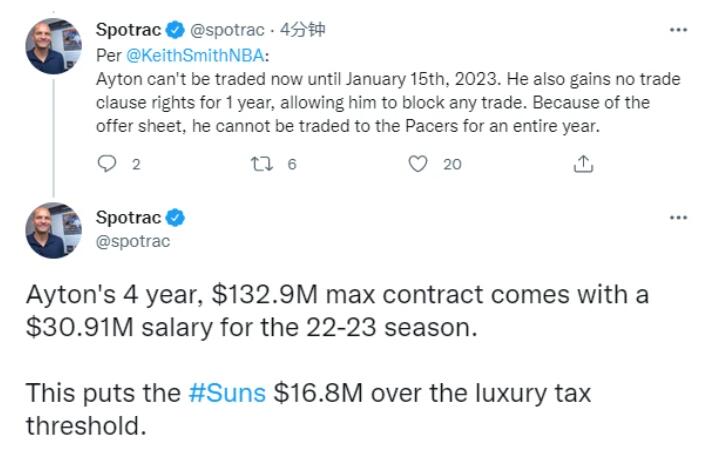Click the like count of 20
This screenshot has width=706, height=449.
point(452,165)
